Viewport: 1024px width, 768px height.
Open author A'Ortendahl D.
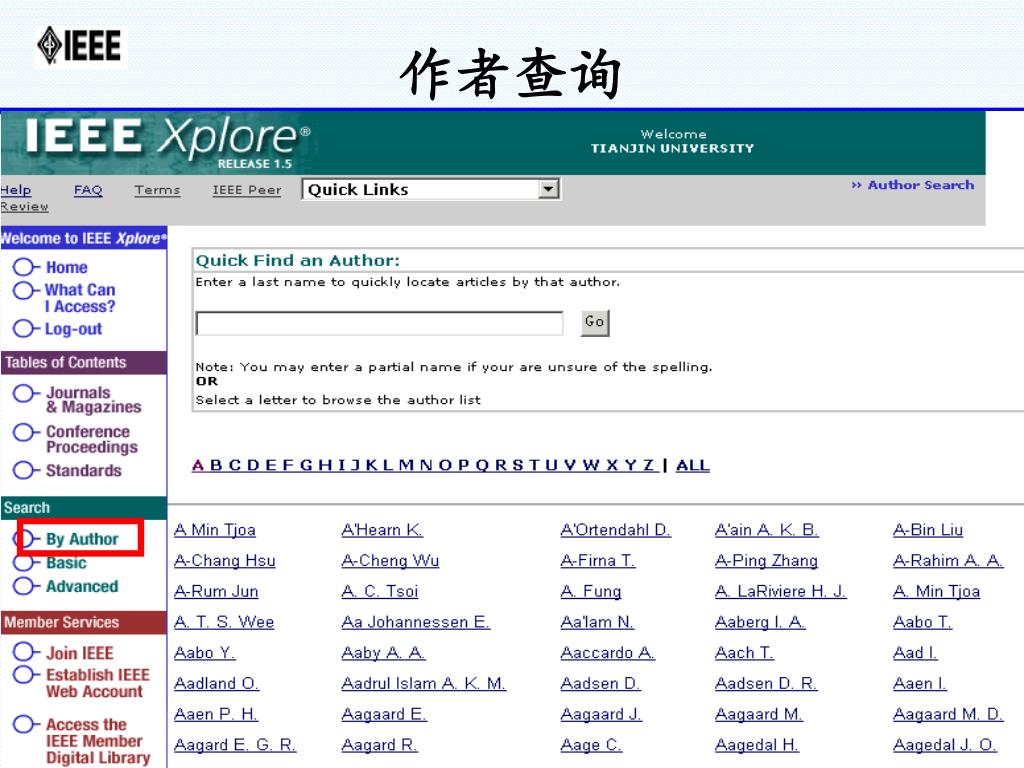pos(616,530)
